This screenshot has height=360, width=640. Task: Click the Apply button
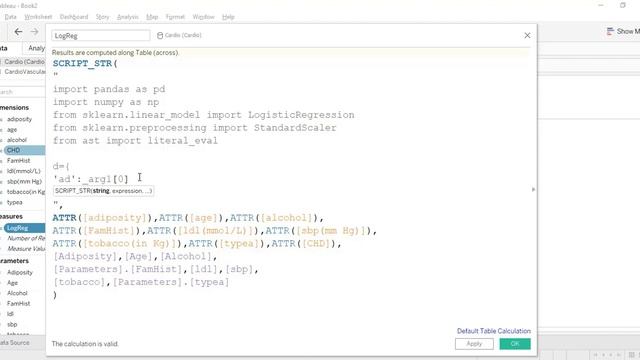474,344
